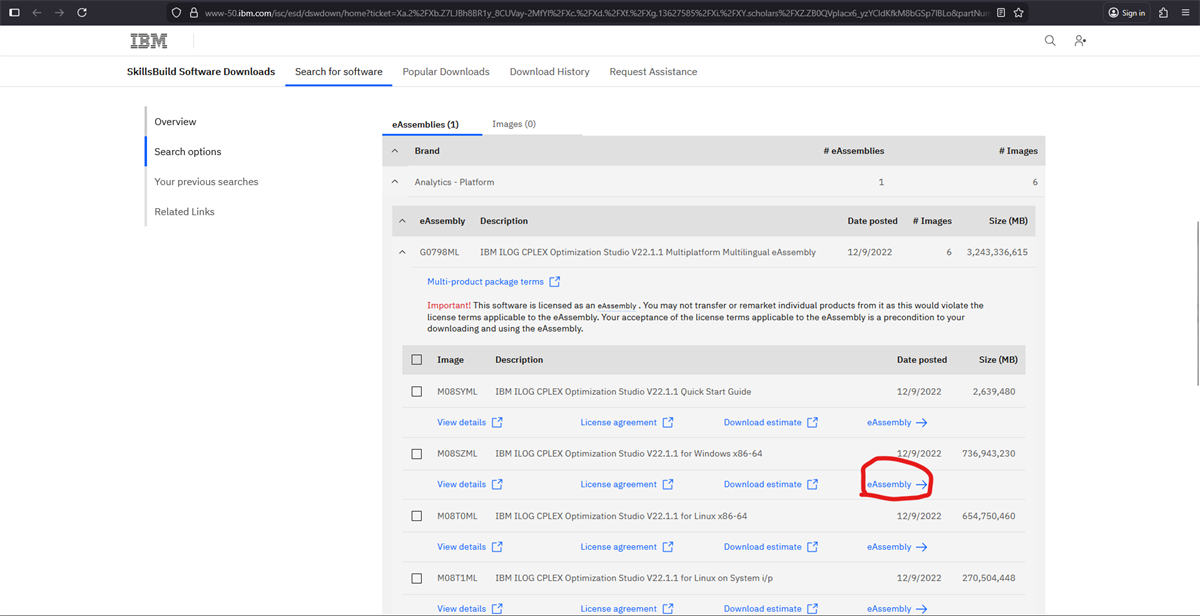Image resolution: width=1200 pixels, height=616 pixels.
Task: Open the Download History tab
Action: 550,72
